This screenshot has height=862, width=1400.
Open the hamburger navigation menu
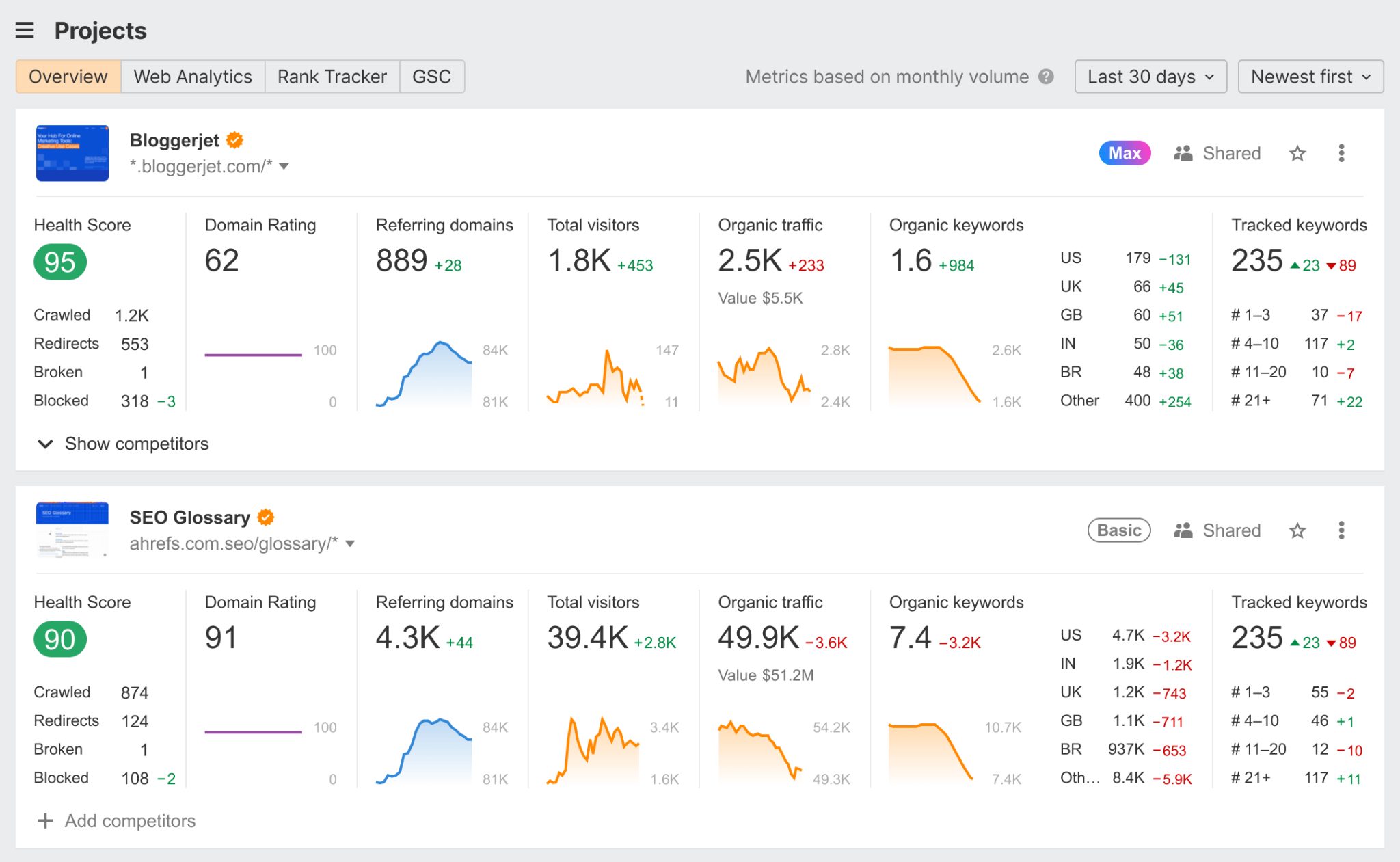pos(25,30)
